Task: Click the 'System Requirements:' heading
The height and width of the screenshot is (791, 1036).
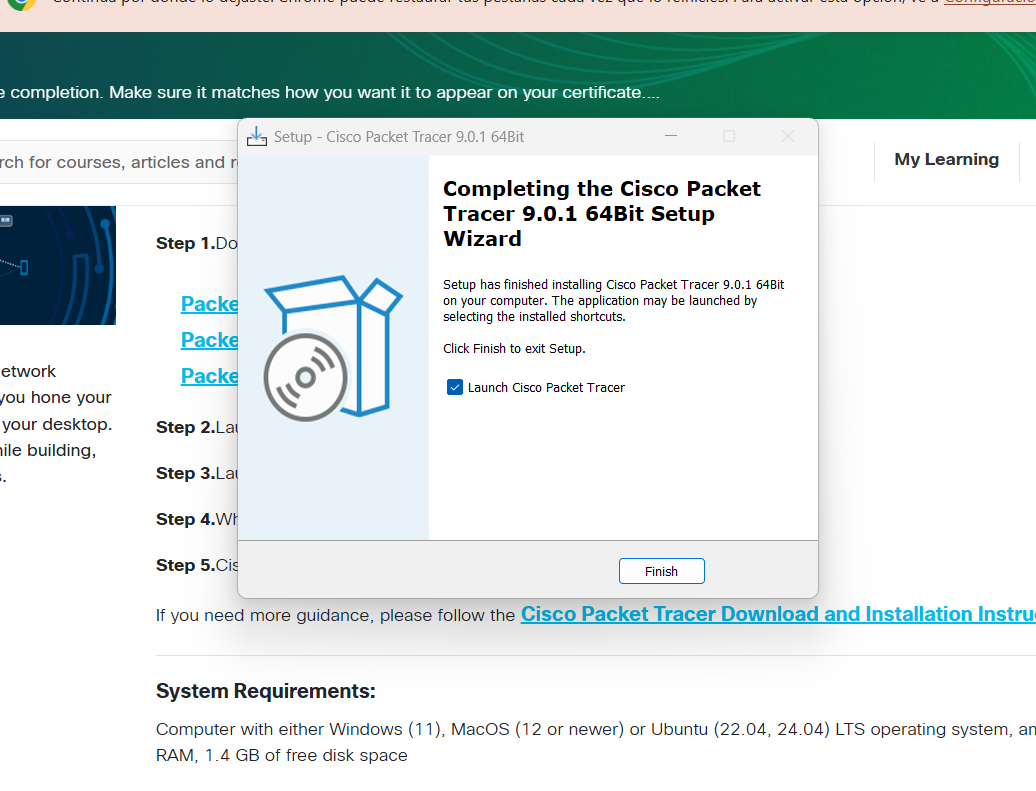Action: pyautogui.click(x=266, y=691)
